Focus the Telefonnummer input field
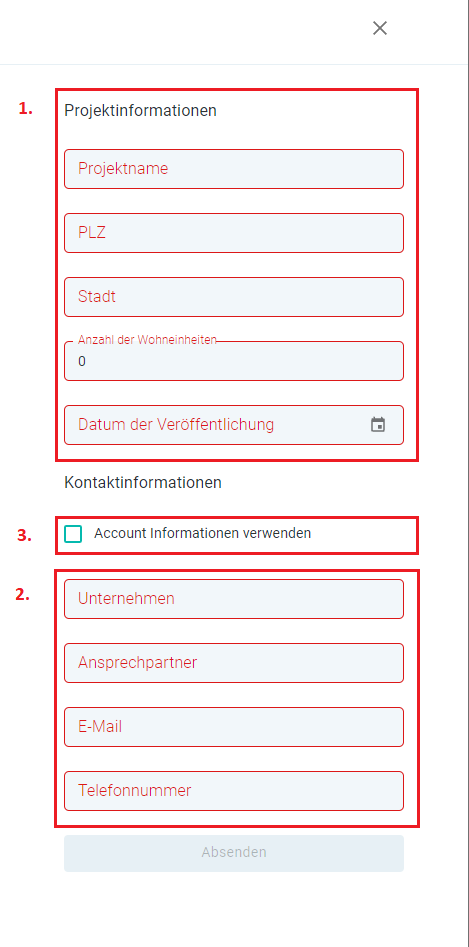Viewport: 469px width, 947px height. [x=234, y=791]
